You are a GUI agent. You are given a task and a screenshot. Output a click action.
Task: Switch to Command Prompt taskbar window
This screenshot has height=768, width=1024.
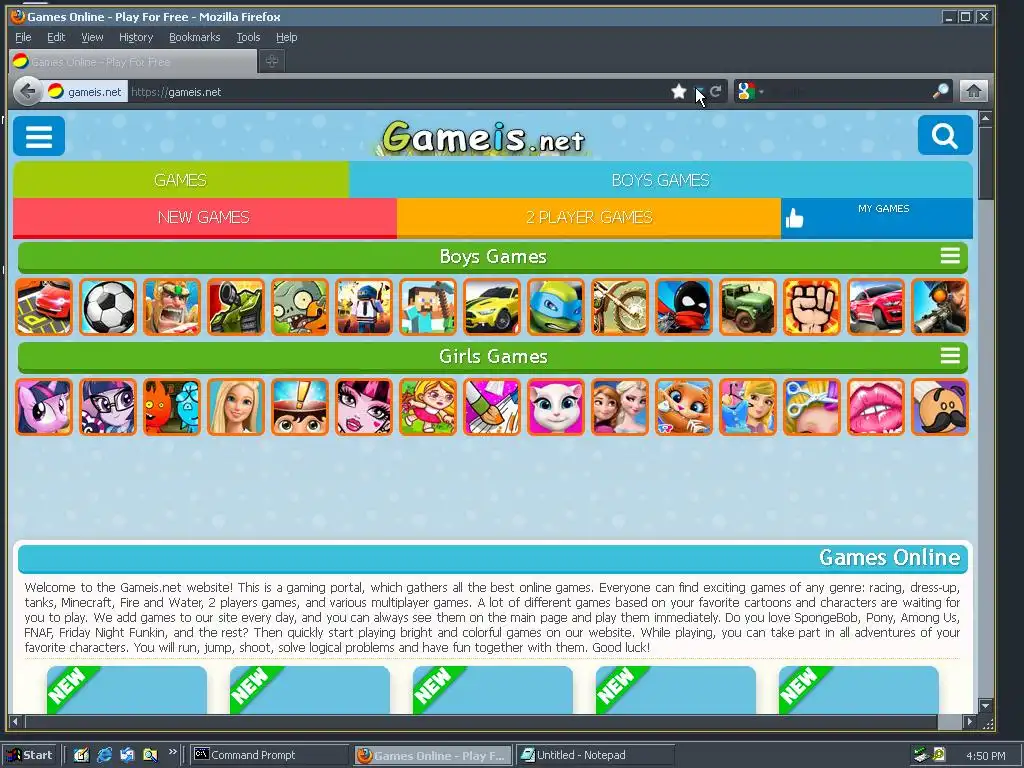click(x=269, y=755)
